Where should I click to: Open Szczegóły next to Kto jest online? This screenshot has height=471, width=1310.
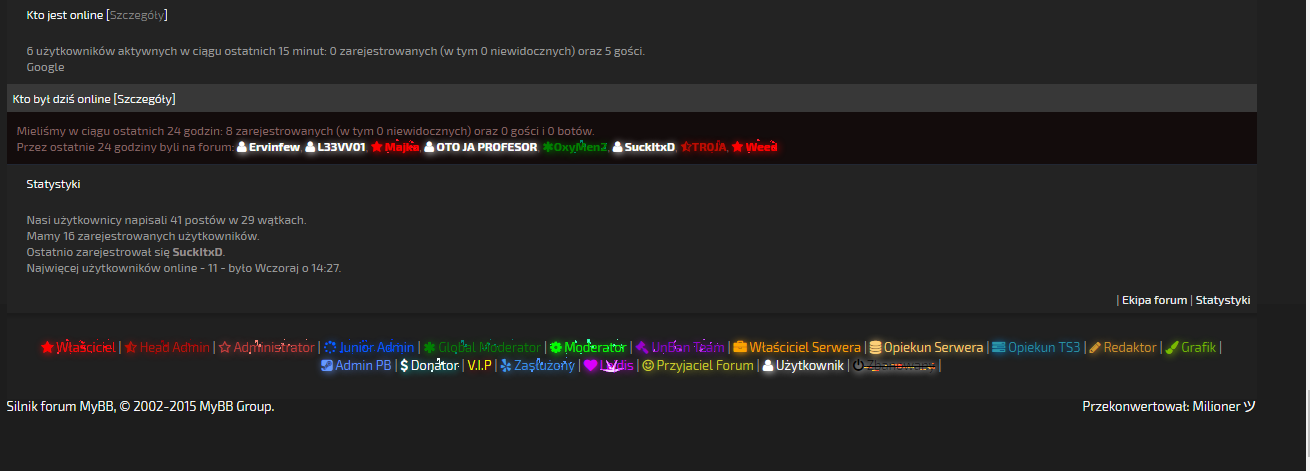137,15
